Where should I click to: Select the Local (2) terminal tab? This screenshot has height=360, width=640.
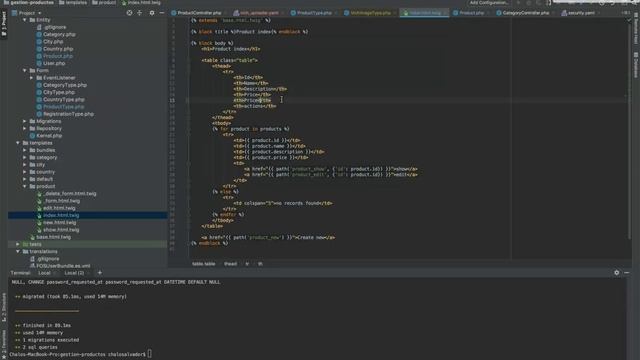click(x=74, y=273)
